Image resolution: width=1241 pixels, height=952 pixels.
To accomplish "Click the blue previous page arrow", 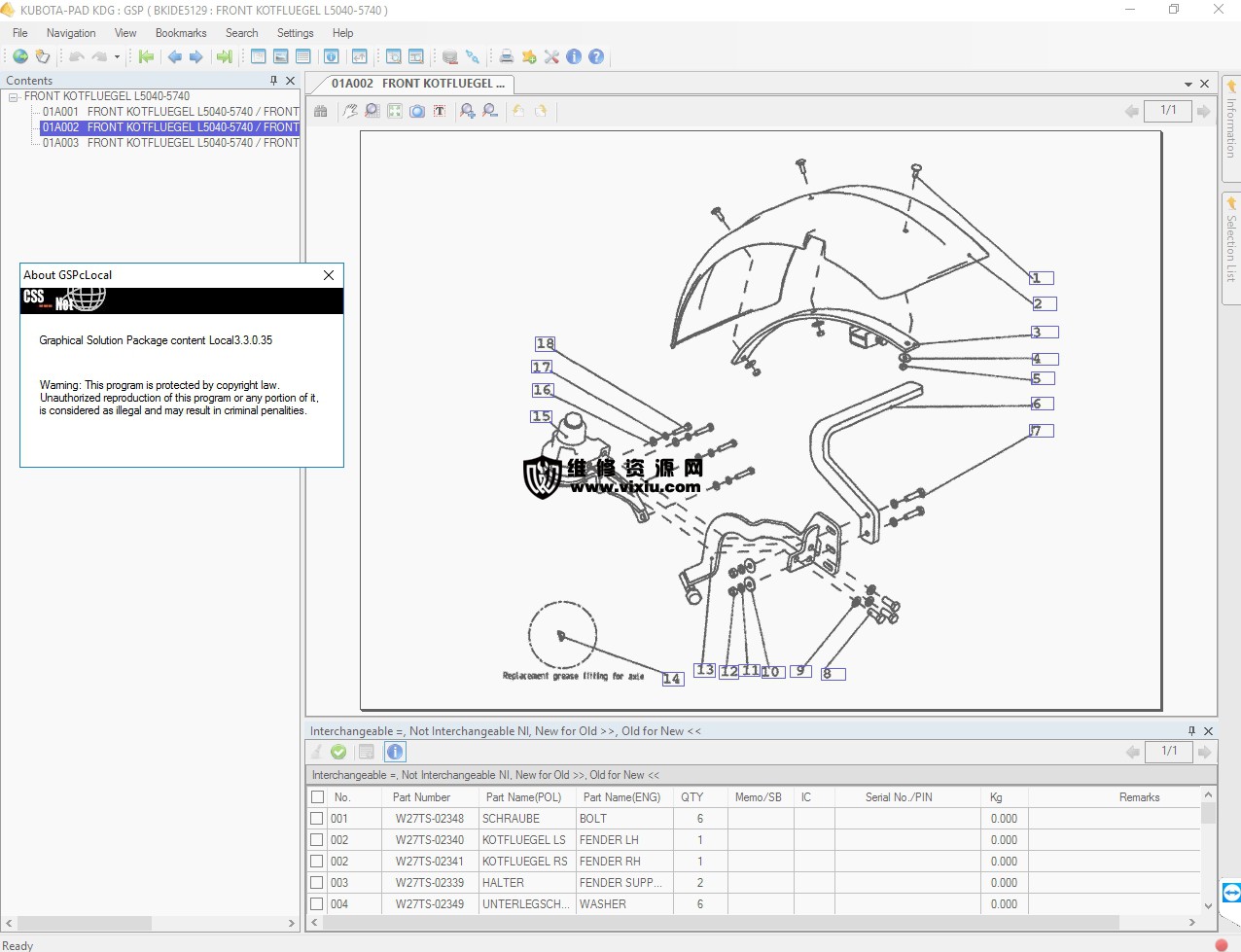I will point(175,56).
